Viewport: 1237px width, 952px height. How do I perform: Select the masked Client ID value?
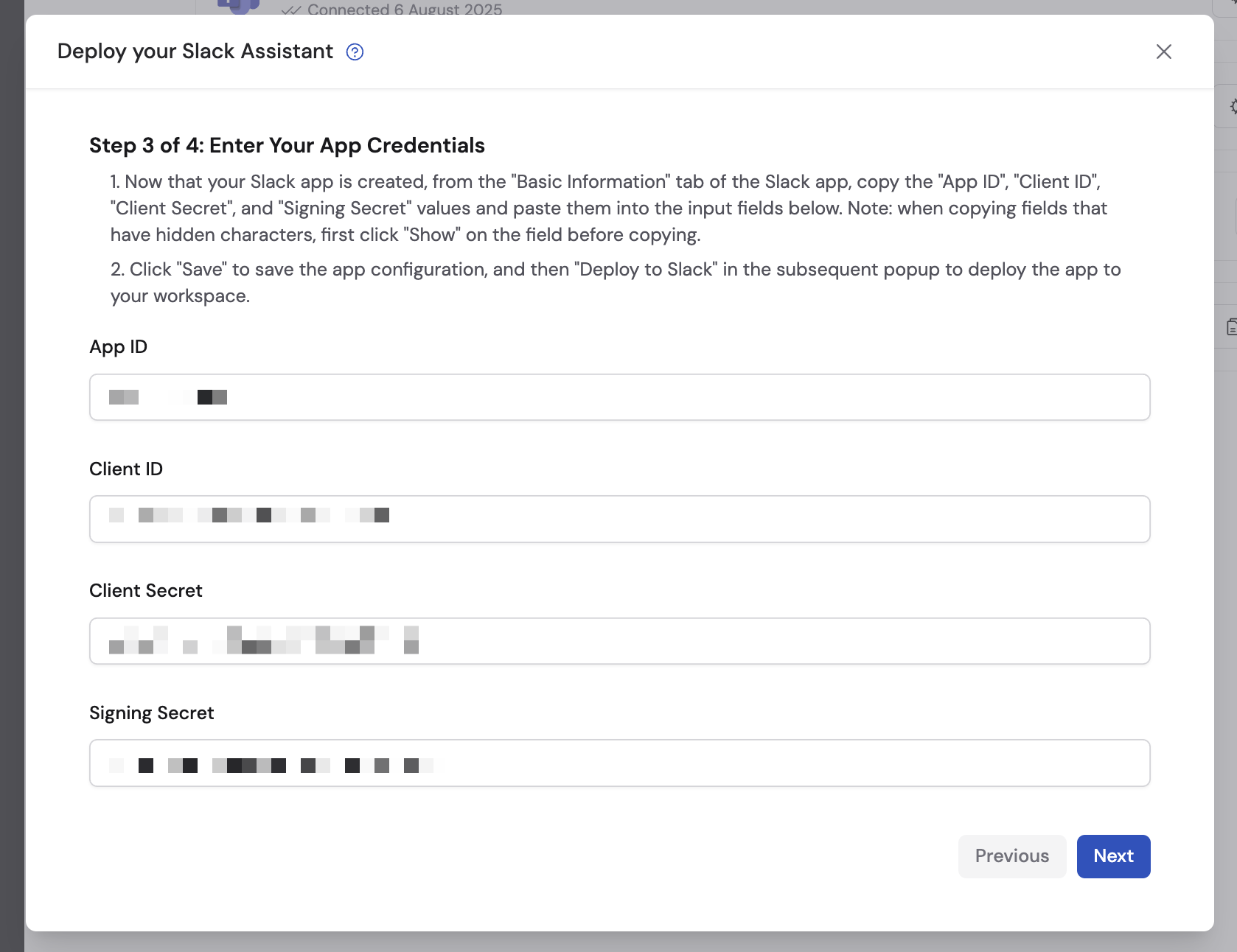point(251,515)
